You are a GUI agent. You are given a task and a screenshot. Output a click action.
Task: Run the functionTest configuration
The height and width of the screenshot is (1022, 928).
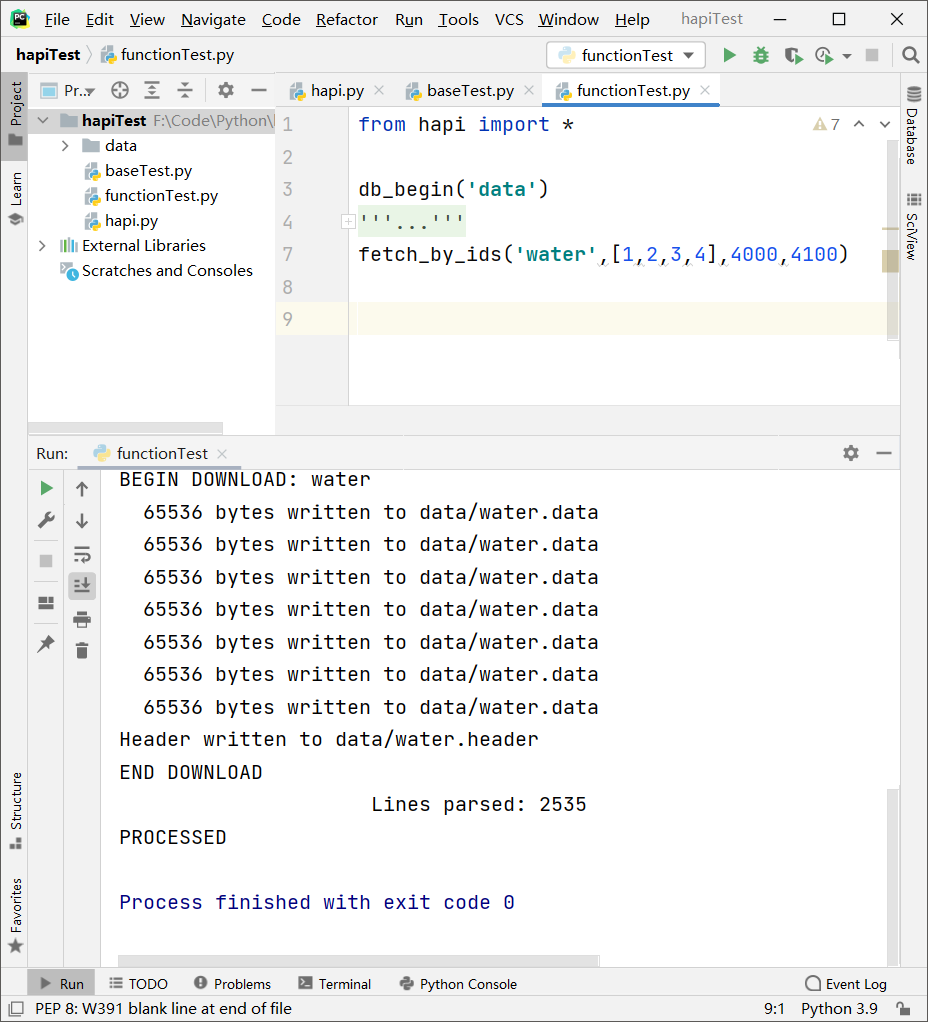click(x=729, y=55)
